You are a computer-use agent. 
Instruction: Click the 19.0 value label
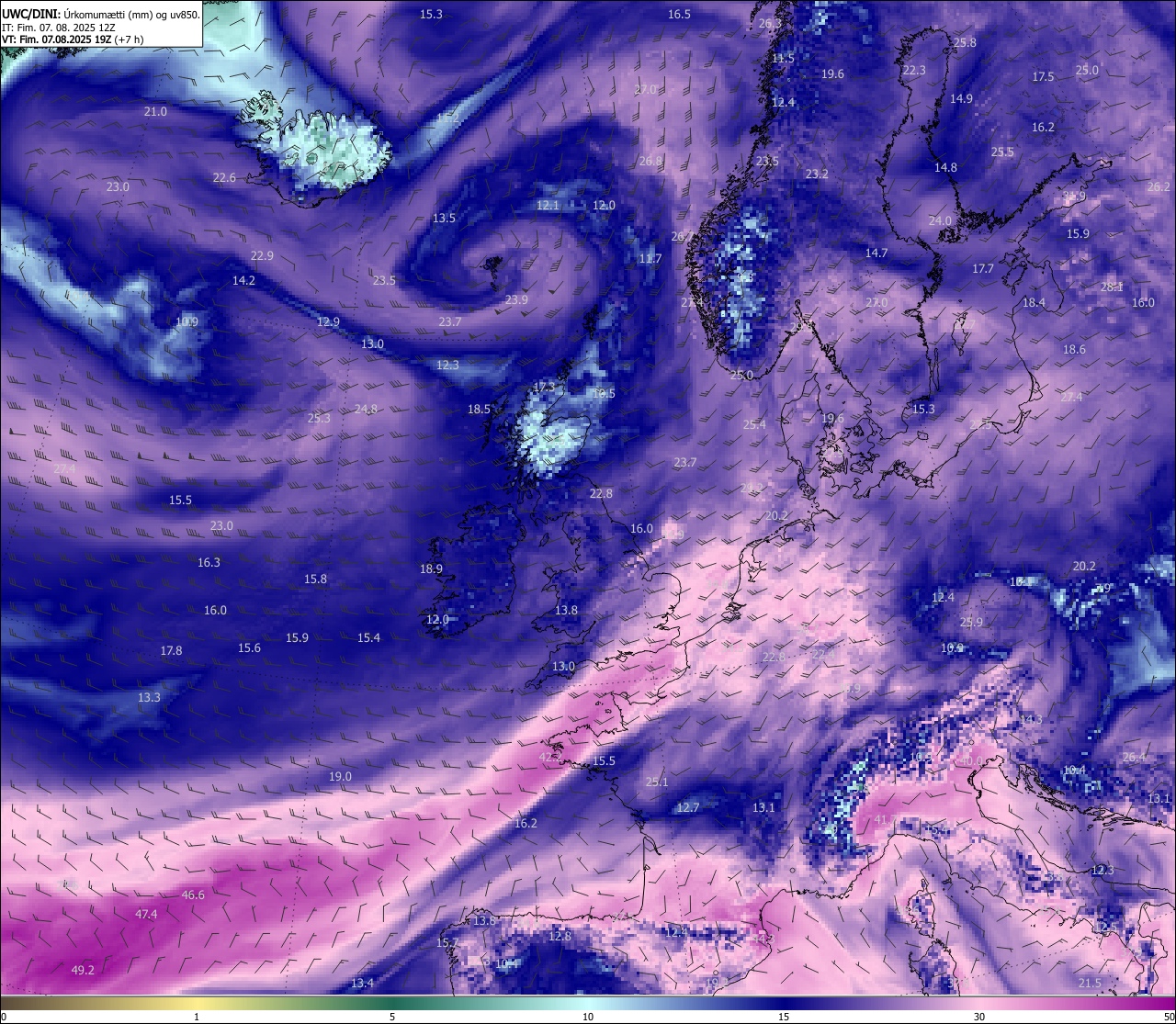coord(340,776)
